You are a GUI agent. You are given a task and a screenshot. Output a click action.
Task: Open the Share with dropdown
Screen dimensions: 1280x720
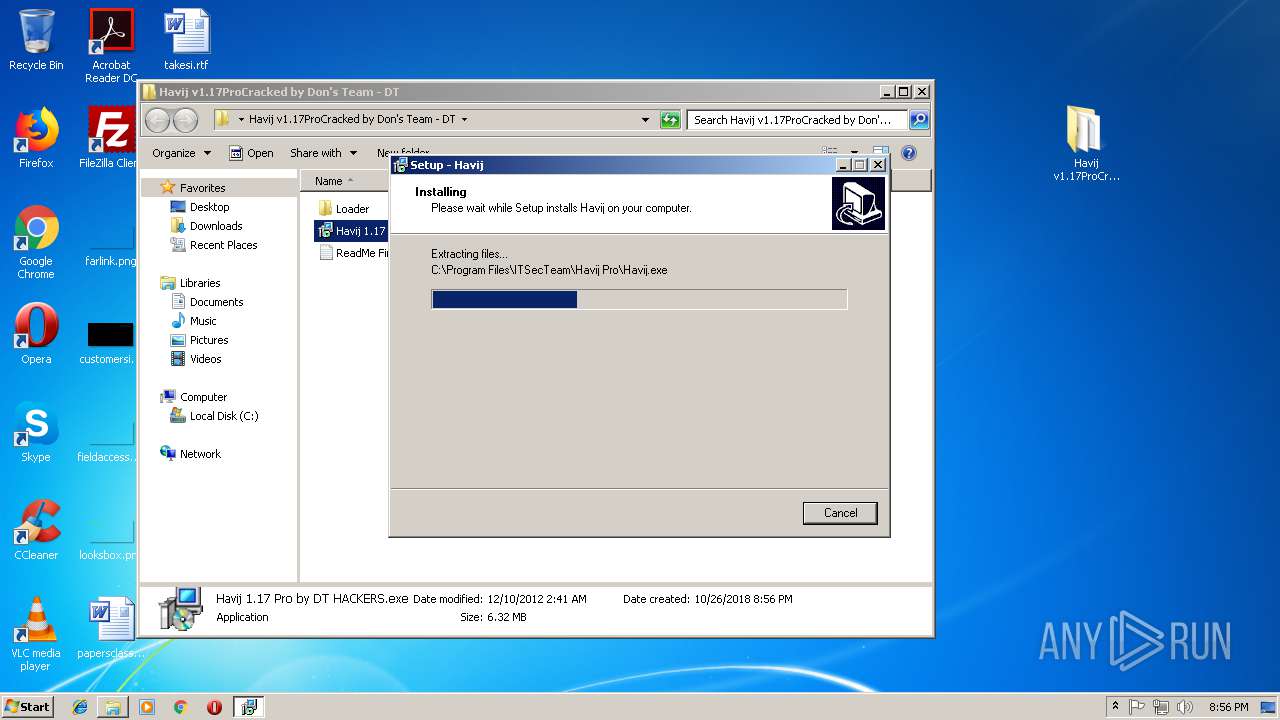323,153
